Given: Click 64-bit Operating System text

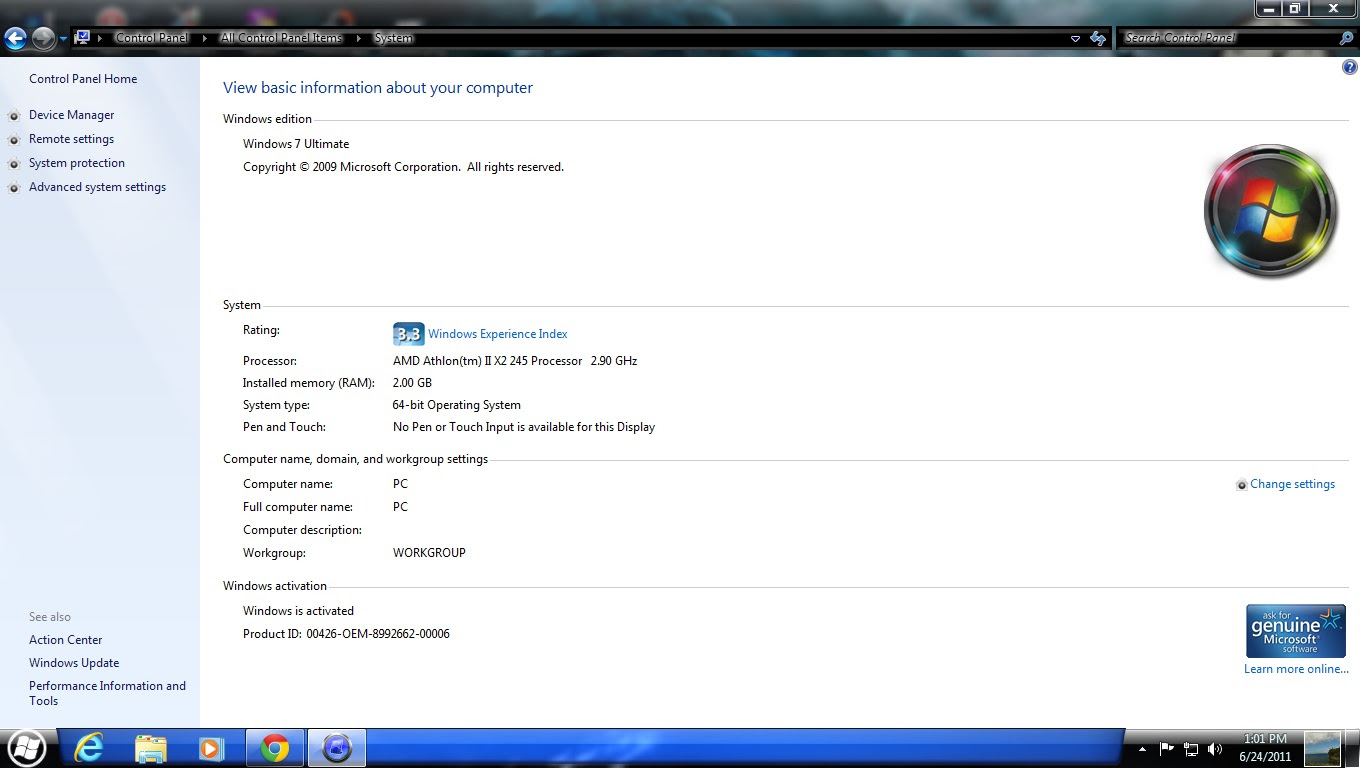Looking at the screenshot, I should click(x=457, y=405).
